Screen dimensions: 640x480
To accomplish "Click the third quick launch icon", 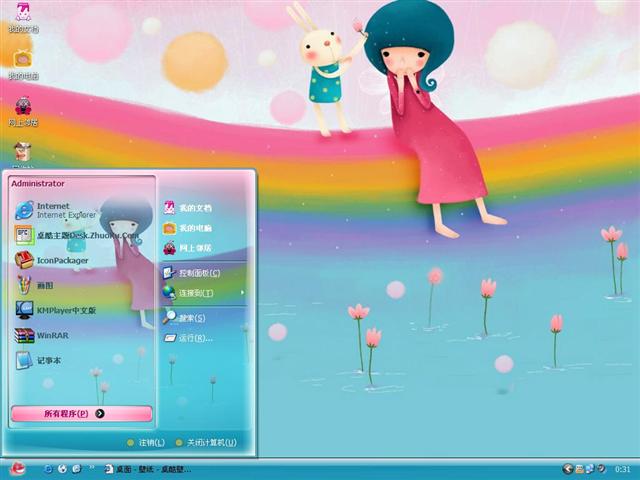I will click(77, 469).
